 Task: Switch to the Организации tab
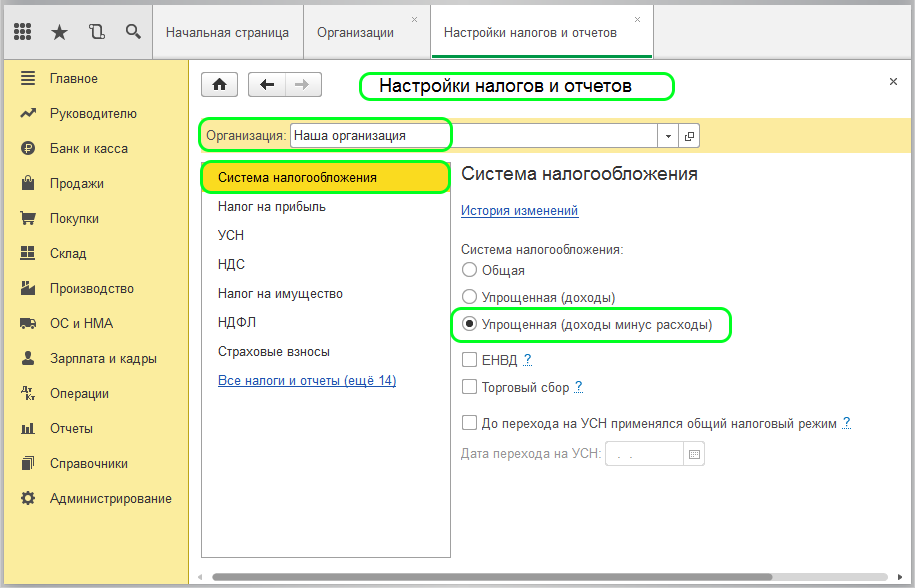pyautogui.click(x=355, y=32)
